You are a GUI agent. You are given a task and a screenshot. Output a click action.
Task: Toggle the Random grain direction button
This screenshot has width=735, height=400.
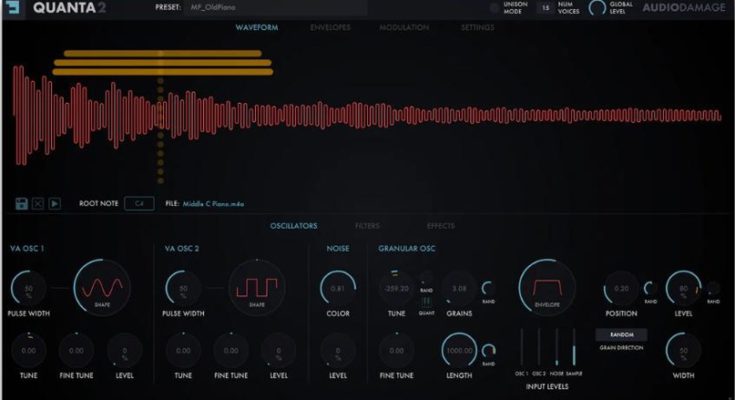coord(621,334)
